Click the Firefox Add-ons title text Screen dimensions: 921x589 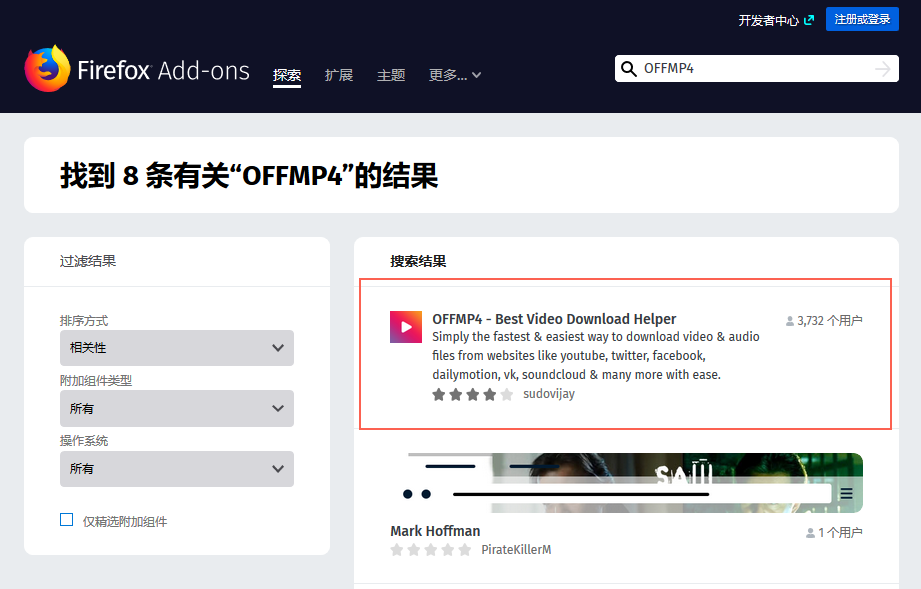click(x=163, y=70)
